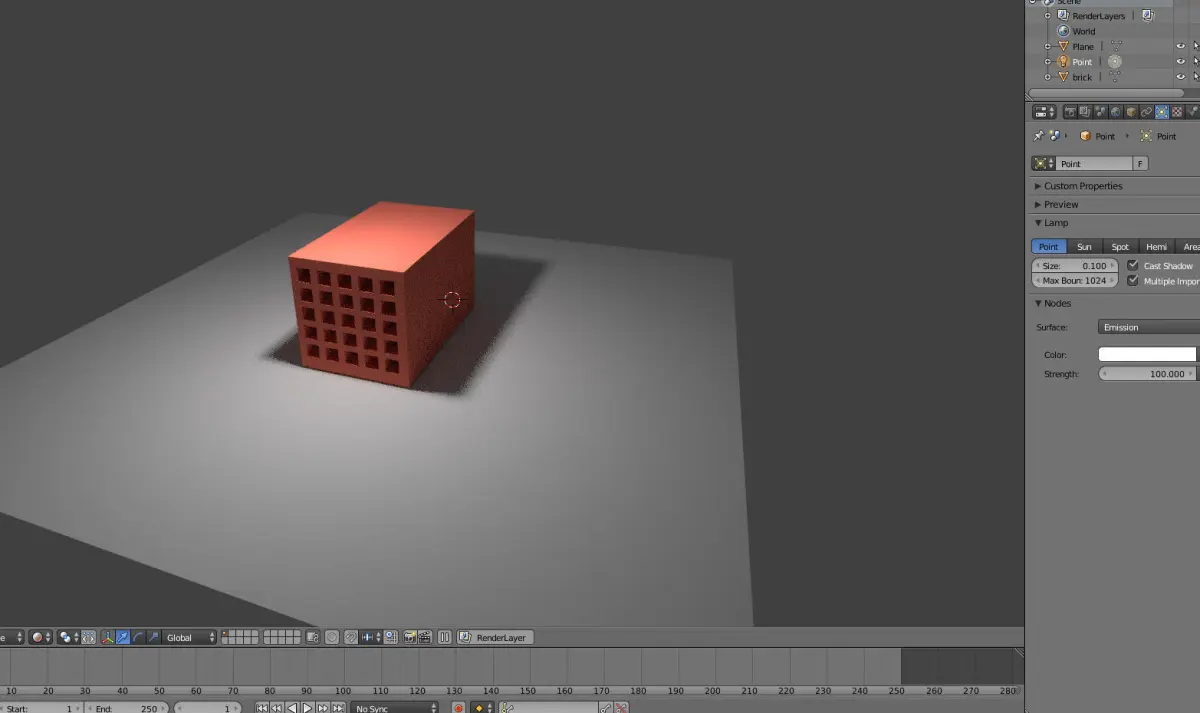Open the viewport shading mode dropdown

click(x=41, y=637)
